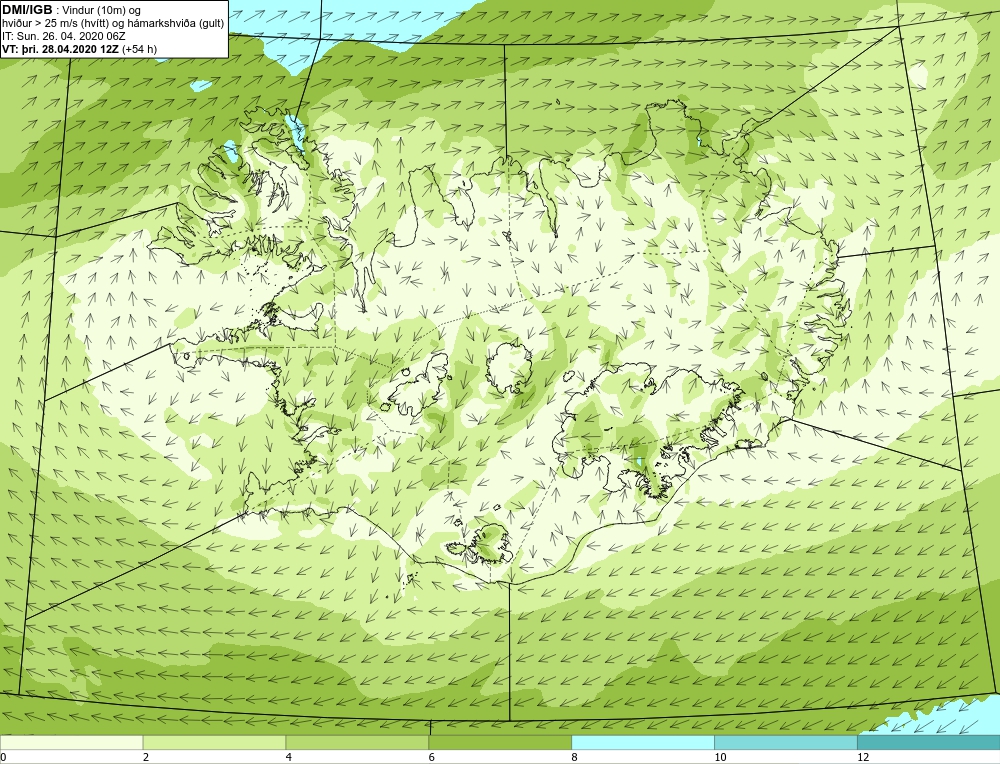Click the legend scale value '6'
The image size is (1000, 764).
432,757
